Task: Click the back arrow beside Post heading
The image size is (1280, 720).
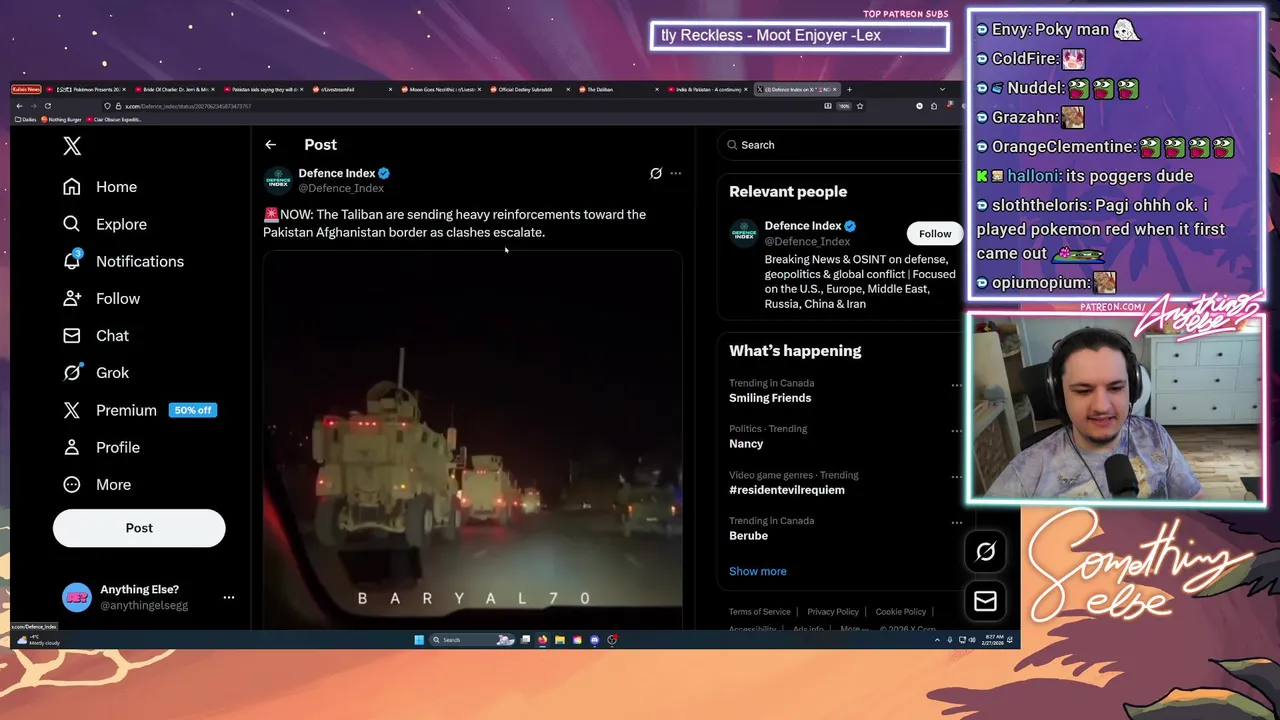Action: 270,145
